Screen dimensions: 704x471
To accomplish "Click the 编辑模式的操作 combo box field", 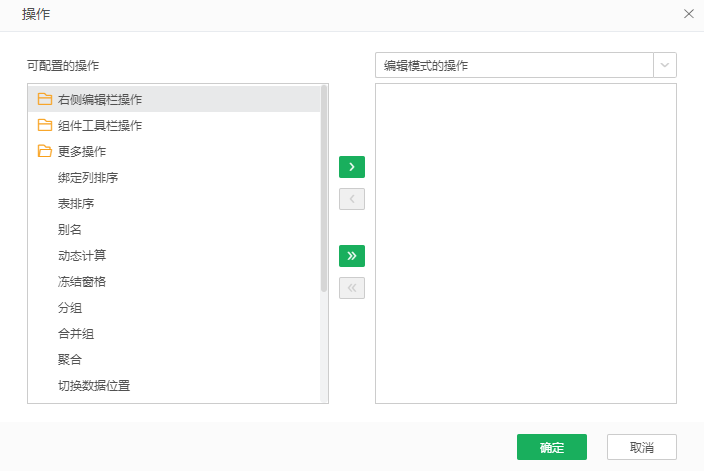I will [513, 66].
